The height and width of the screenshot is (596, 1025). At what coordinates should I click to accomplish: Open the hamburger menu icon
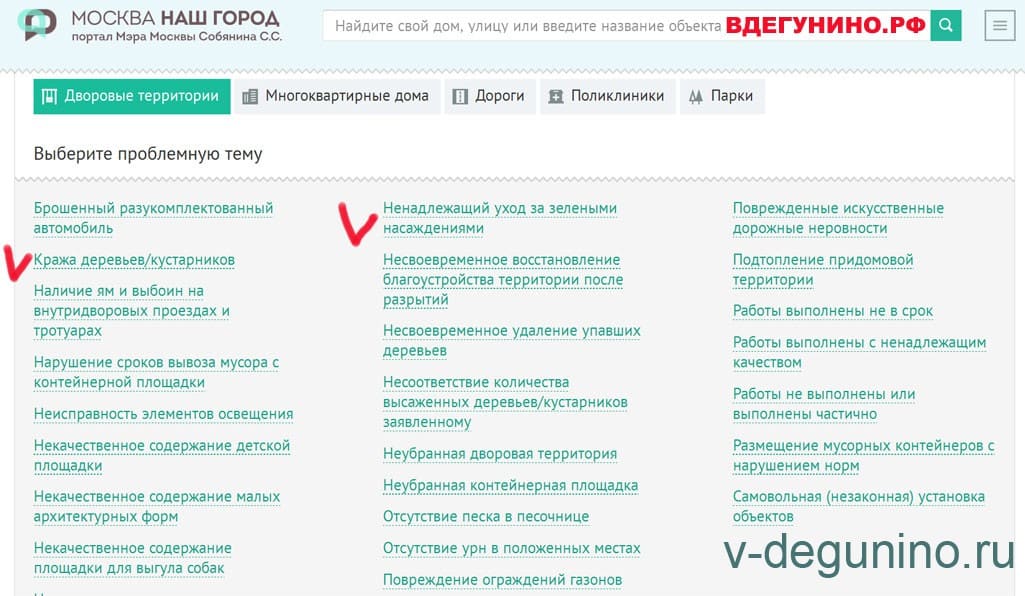pos(998,27)
